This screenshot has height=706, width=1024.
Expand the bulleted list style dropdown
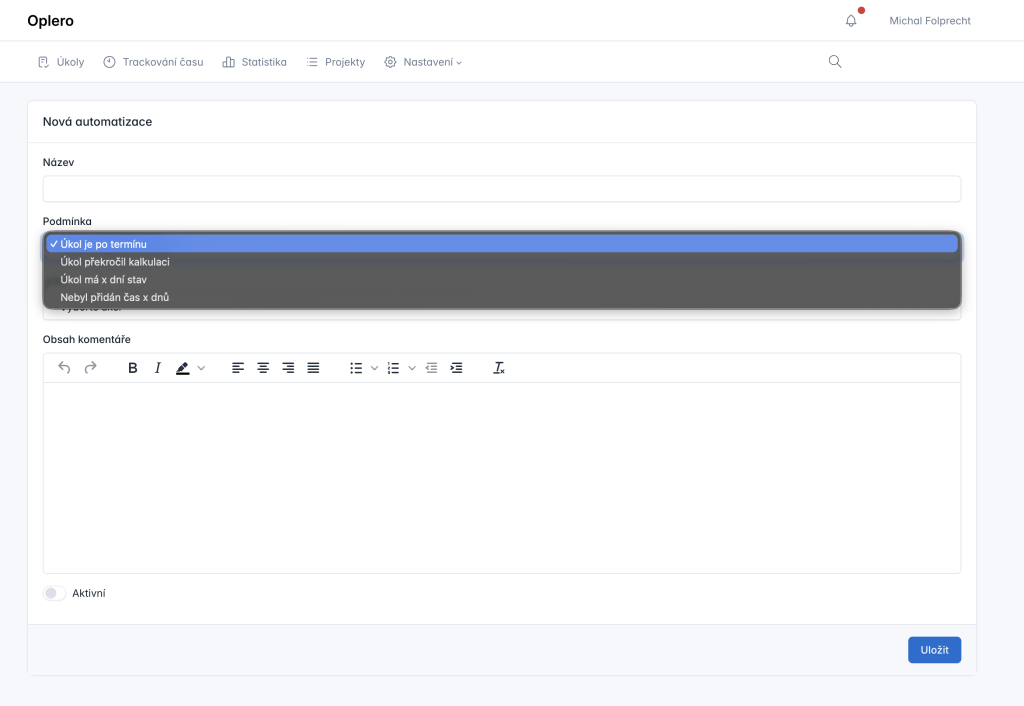coord(374,368)
